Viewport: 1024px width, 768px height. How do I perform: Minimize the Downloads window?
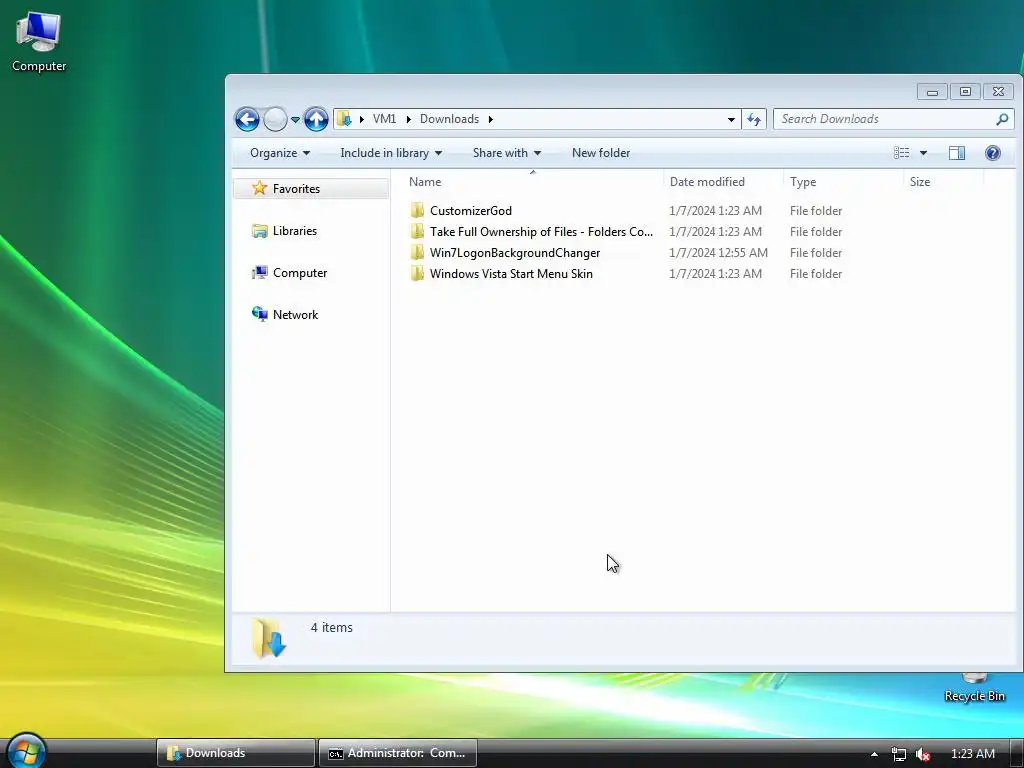click(x=932, y=91)
